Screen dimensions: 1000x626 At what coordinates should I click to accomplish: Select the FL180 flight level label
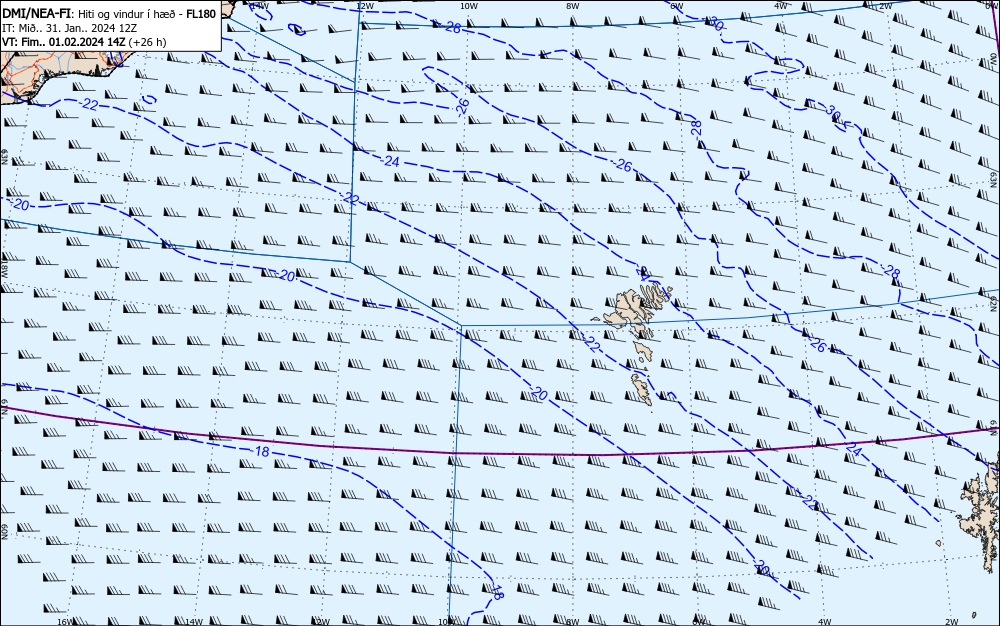[201, 14]
